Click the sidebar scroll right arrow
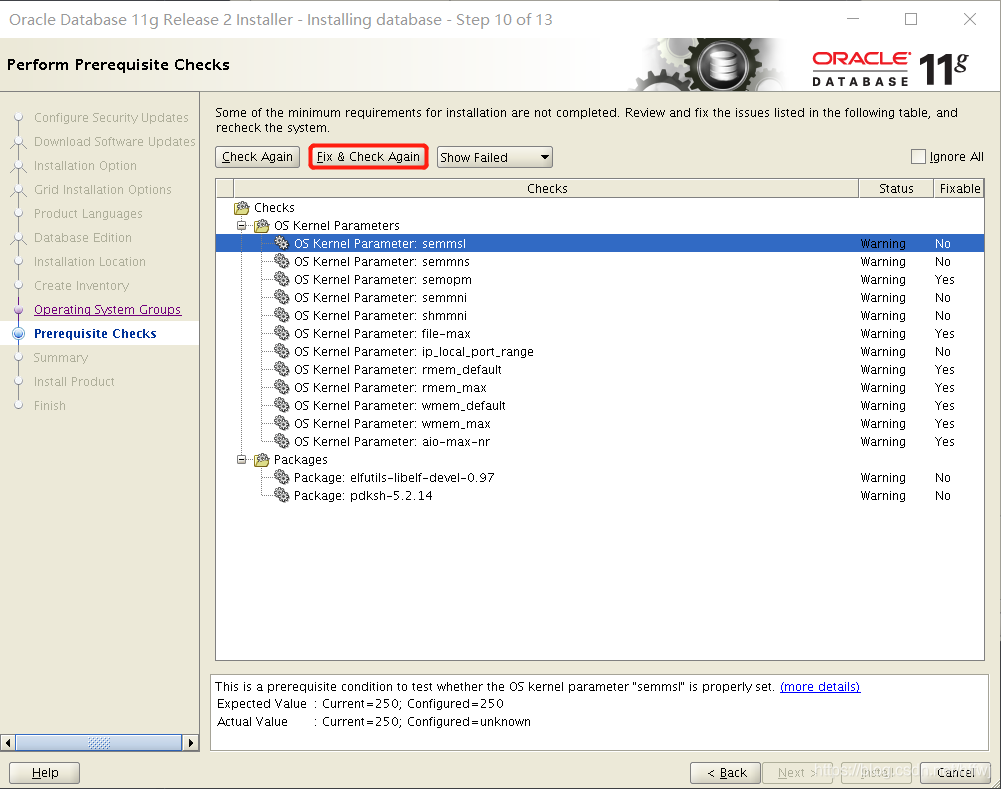 coord(190,743)
